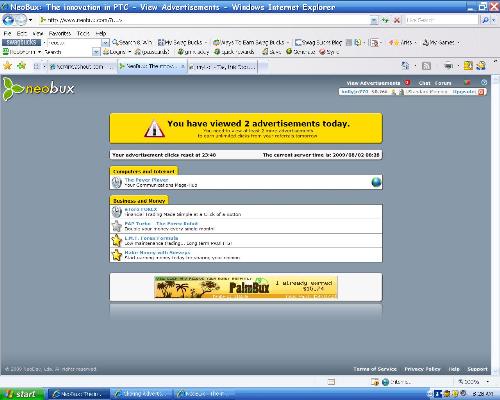Open the View menu
Viewport: 500px width, 400px height.
click(x=38, y=33)
